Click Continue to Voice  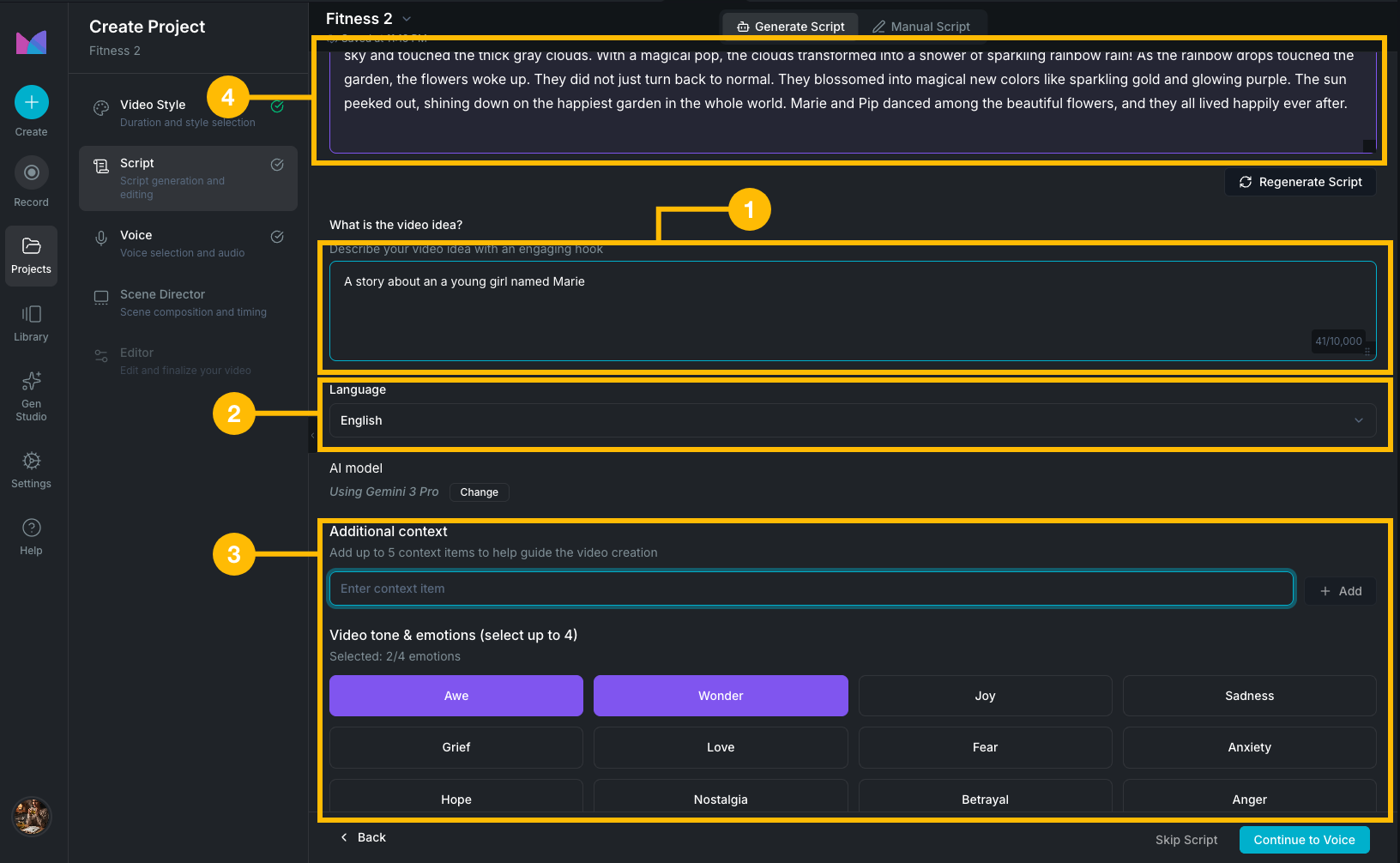click(x=1304, y=839)
